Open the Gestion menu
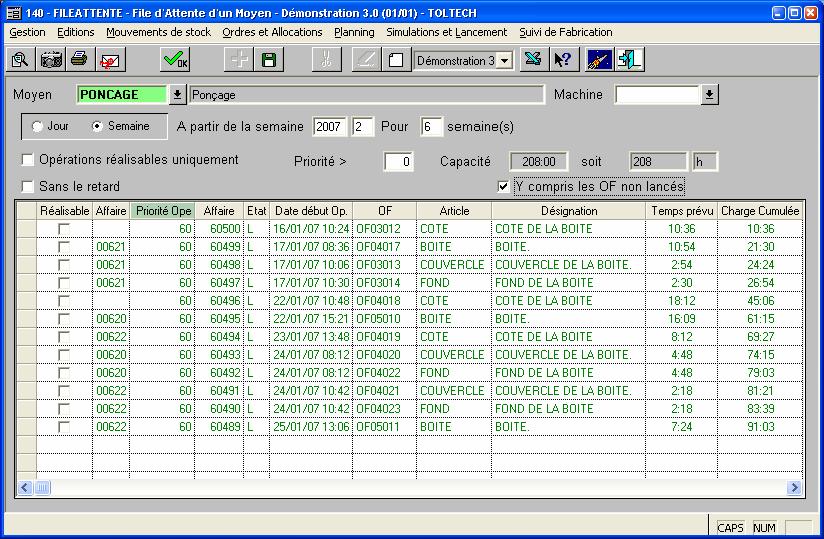Screen dimensions: 824x539 coord(27,32)
